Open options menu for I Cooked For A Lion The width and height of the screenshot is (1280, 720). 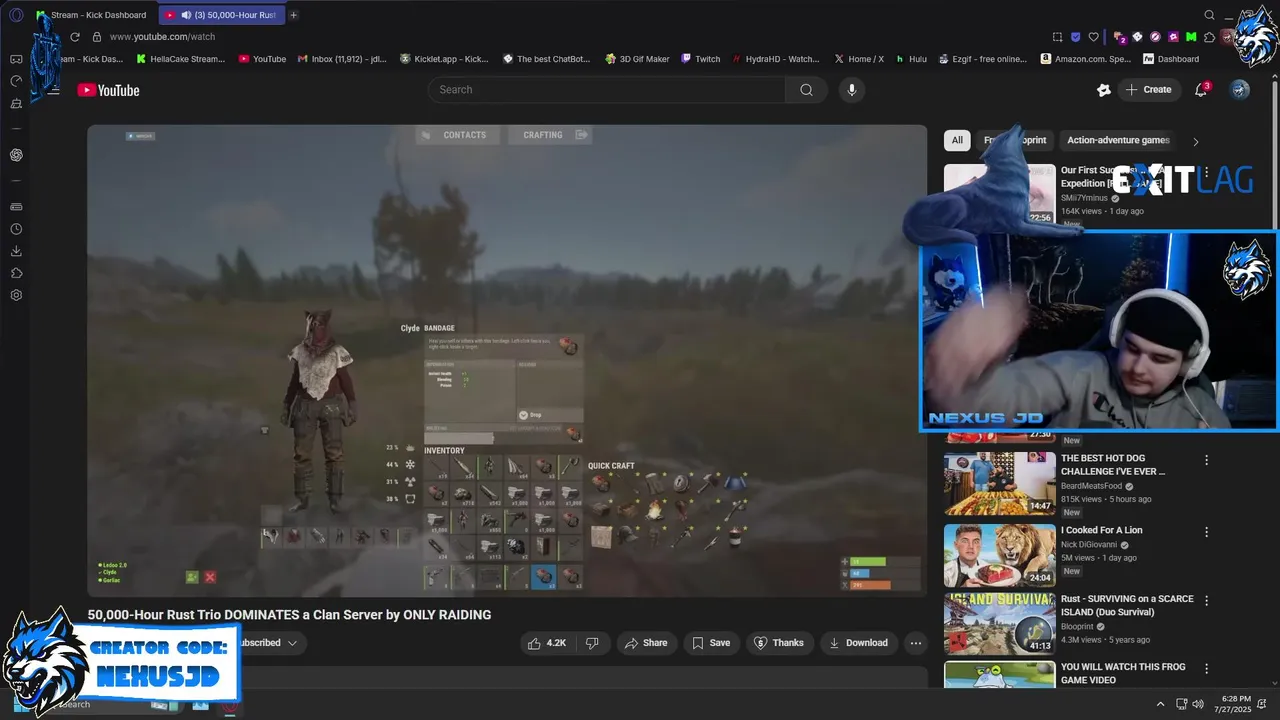pos(1206,532)
